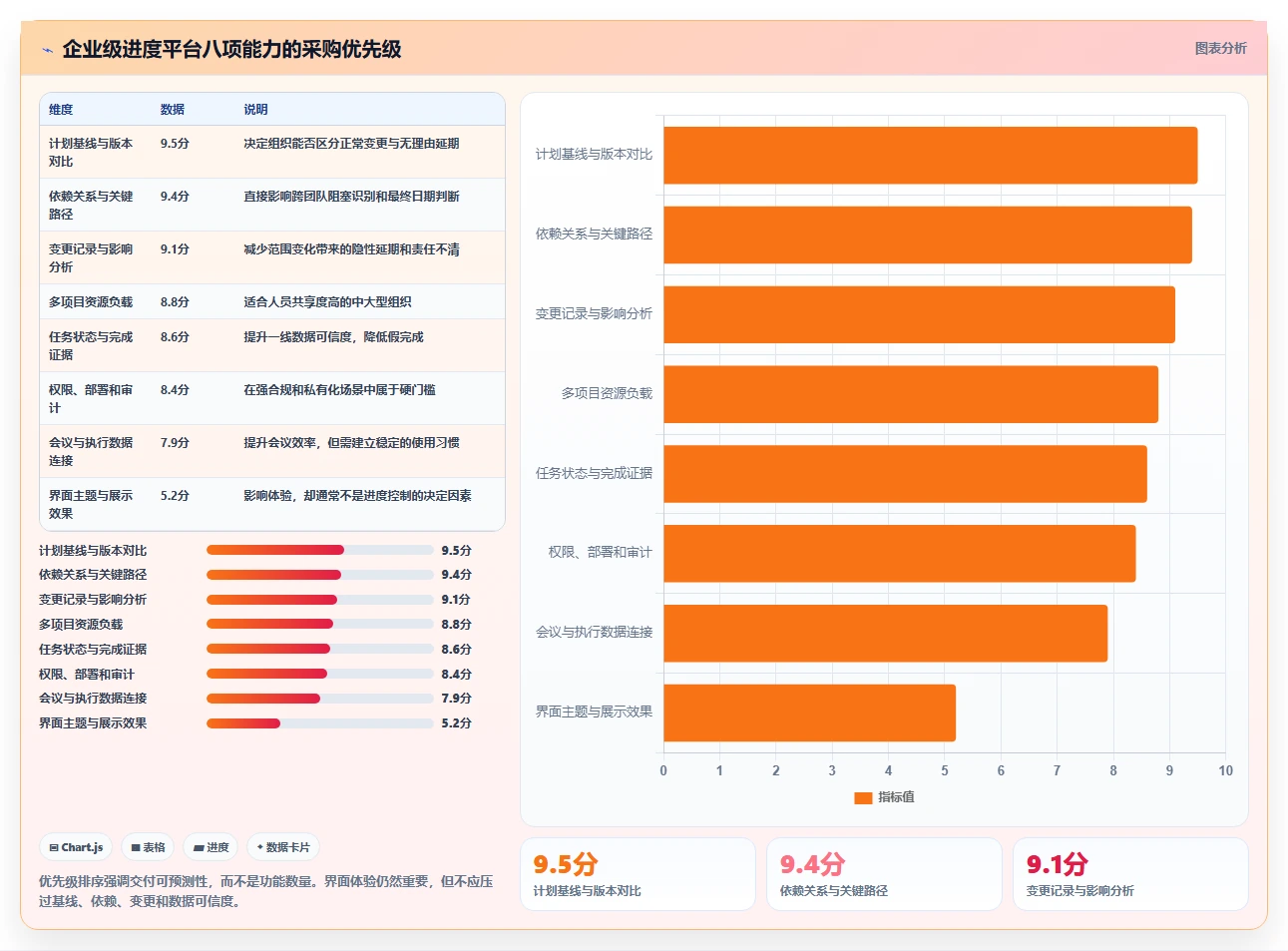Click the 会议与执行数据连接 progress bar
Viewport: 1288px width, 951px height.
(319, 699)
